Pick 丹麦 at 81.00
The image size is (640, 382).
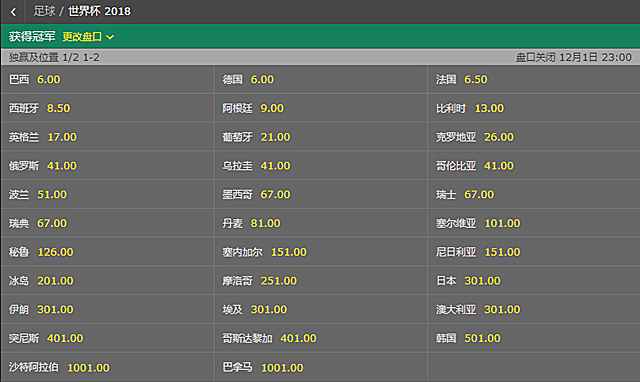(x=321, y=223)
